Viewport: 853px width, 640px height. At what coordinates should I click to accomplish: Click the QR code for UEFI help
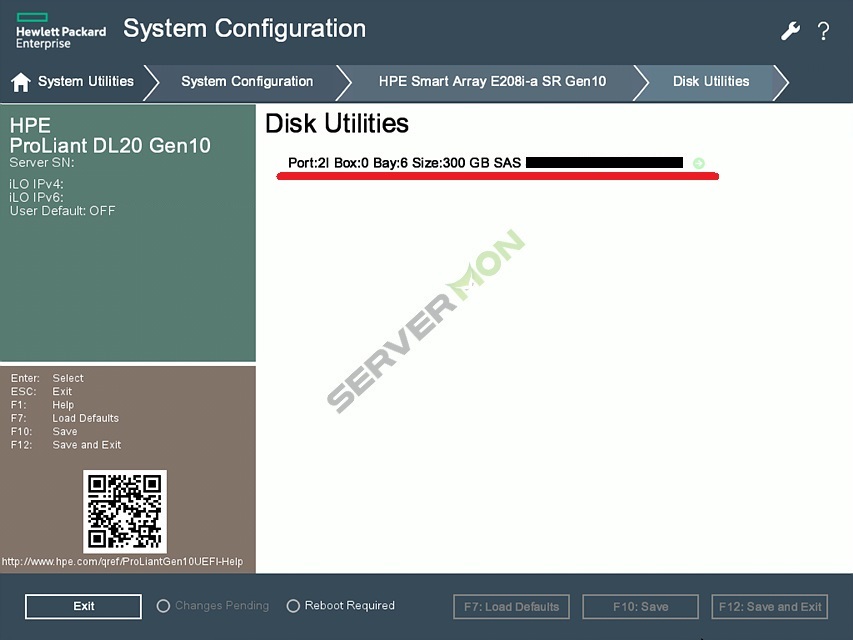pos(125,512)
